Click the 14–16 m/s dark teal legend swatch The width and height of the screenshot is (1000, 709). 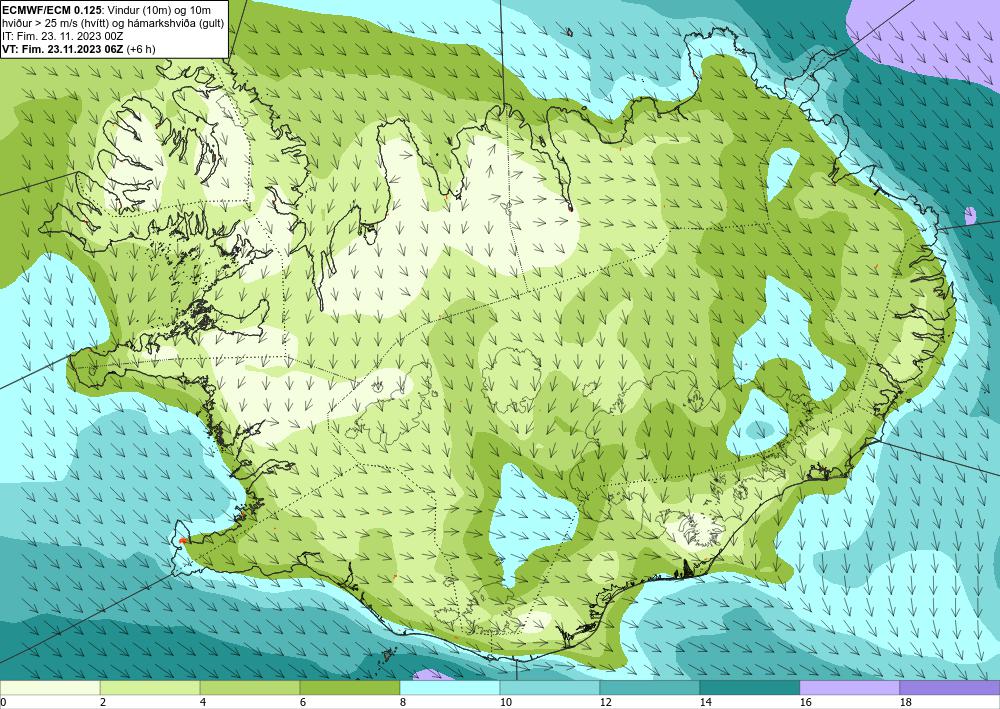point(749,687)
